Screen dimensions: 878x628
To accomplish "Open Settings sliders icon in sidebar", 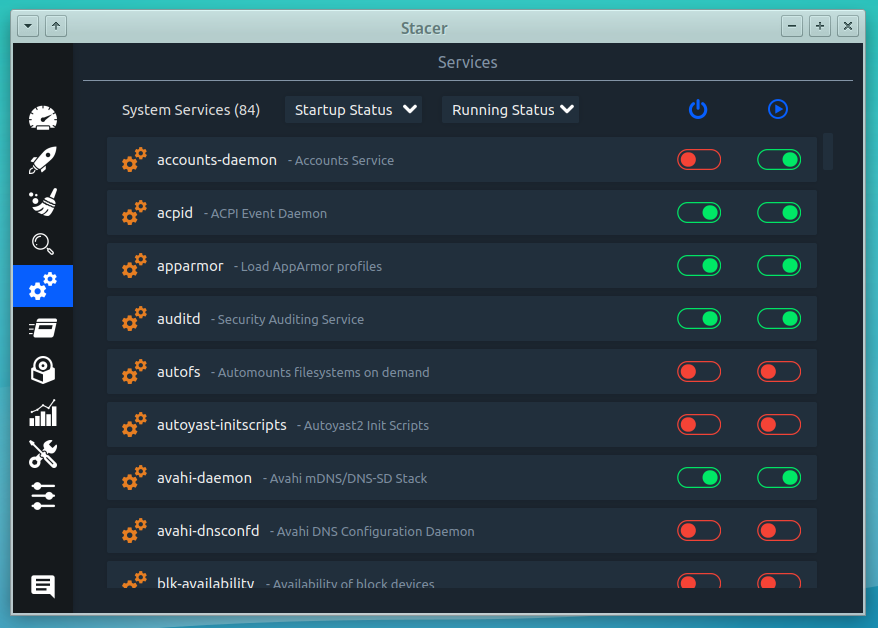I will pyautogui.click(x=43, y=496).
